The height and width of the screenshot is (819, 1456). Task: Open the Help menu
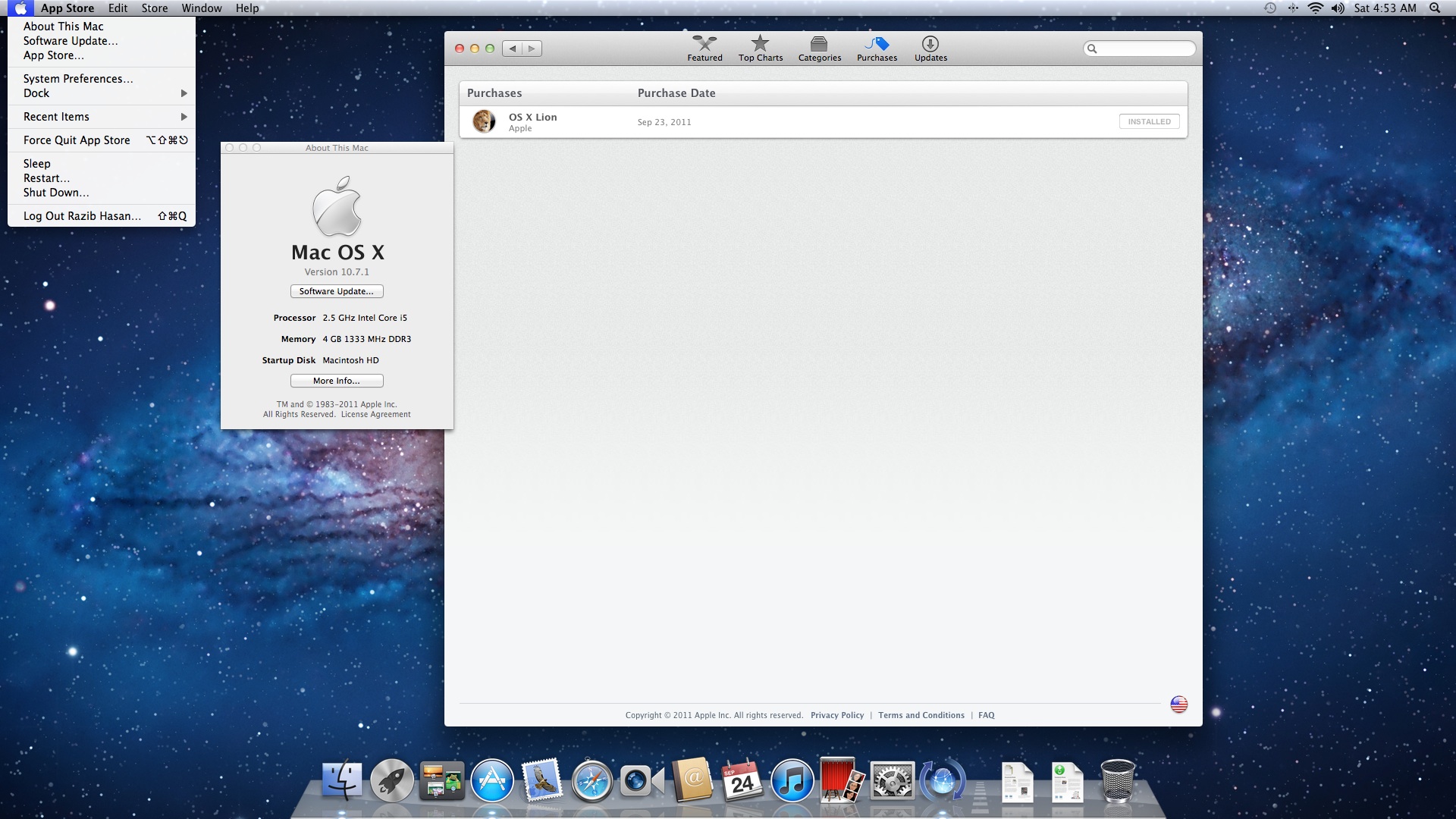click(x=247, y=8)
